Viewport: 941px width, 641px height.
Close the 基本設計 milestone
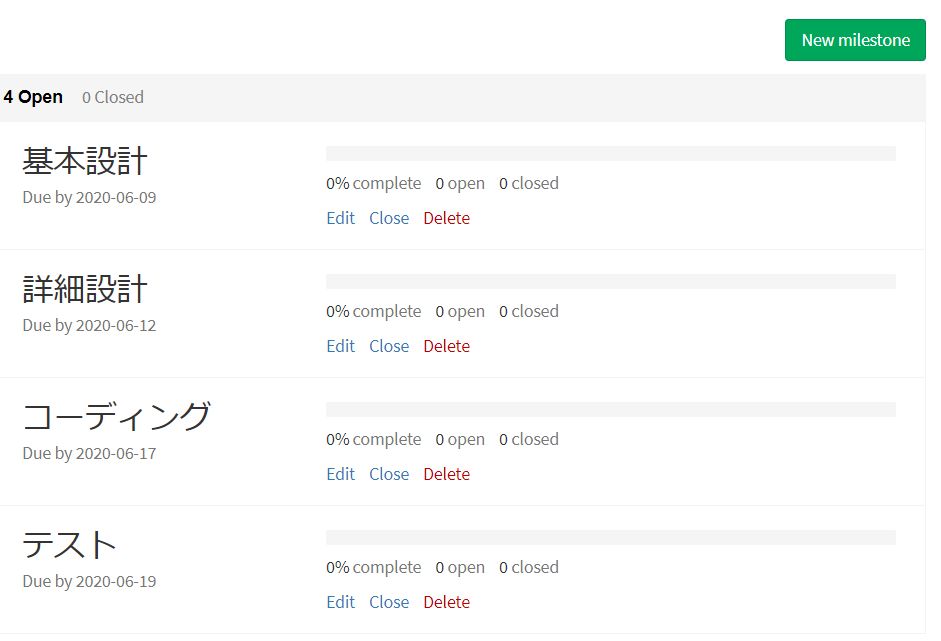click(389, 218)
